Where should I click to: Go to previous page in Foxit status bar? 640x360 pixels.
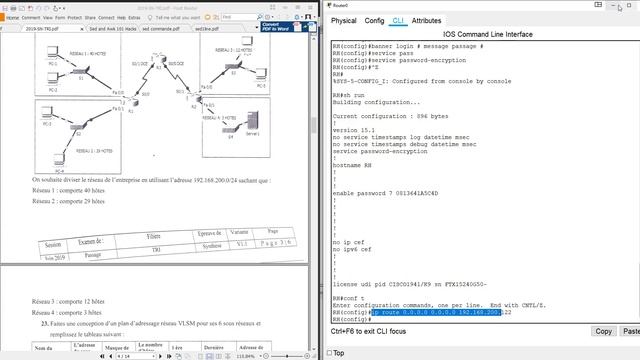(111, 356)
